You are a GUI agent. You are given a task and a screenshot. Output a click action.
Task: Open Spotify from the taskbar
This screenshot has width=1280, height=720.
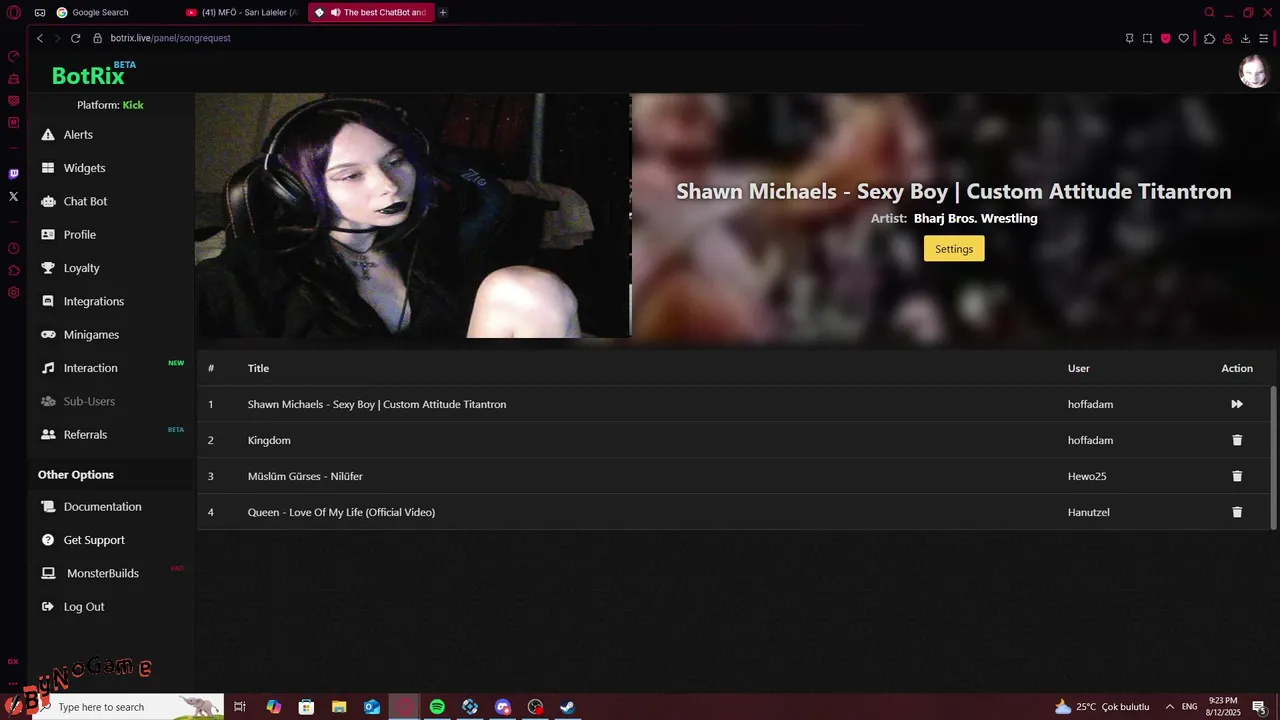tap(437, 707)
